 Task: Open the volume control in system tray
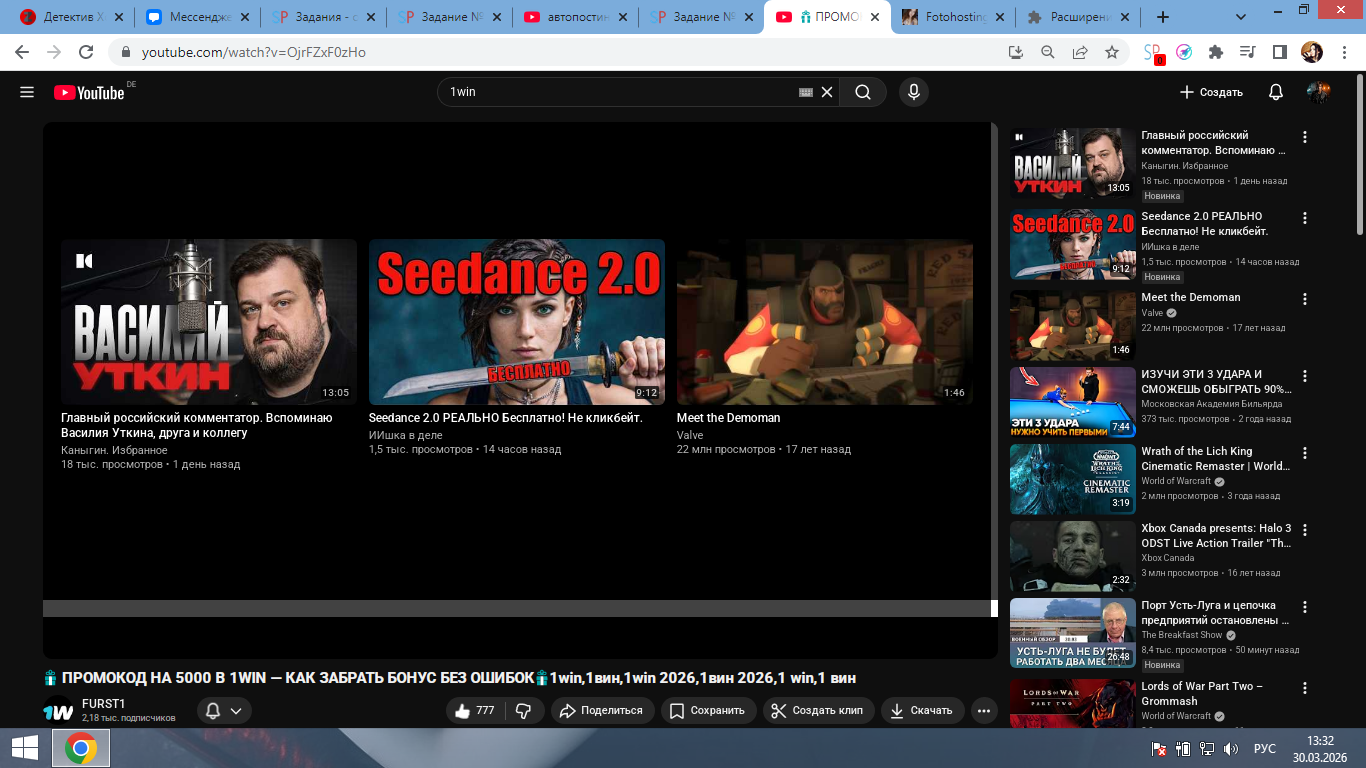(x=1231, y=749)
